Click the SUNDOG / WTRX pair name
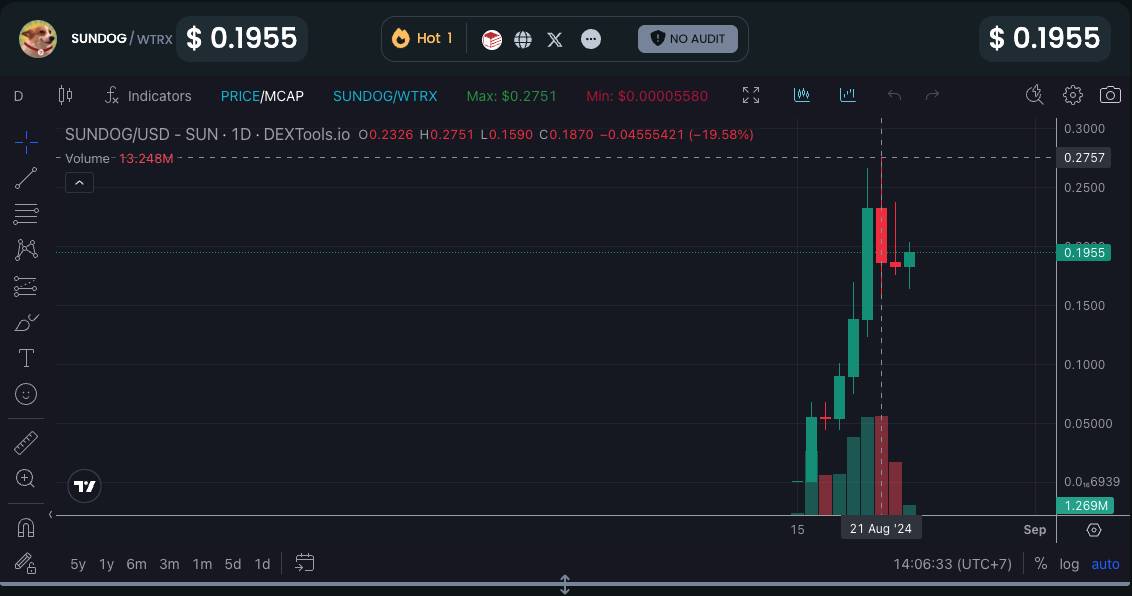The image size is (1132, 596). [121, 39]
